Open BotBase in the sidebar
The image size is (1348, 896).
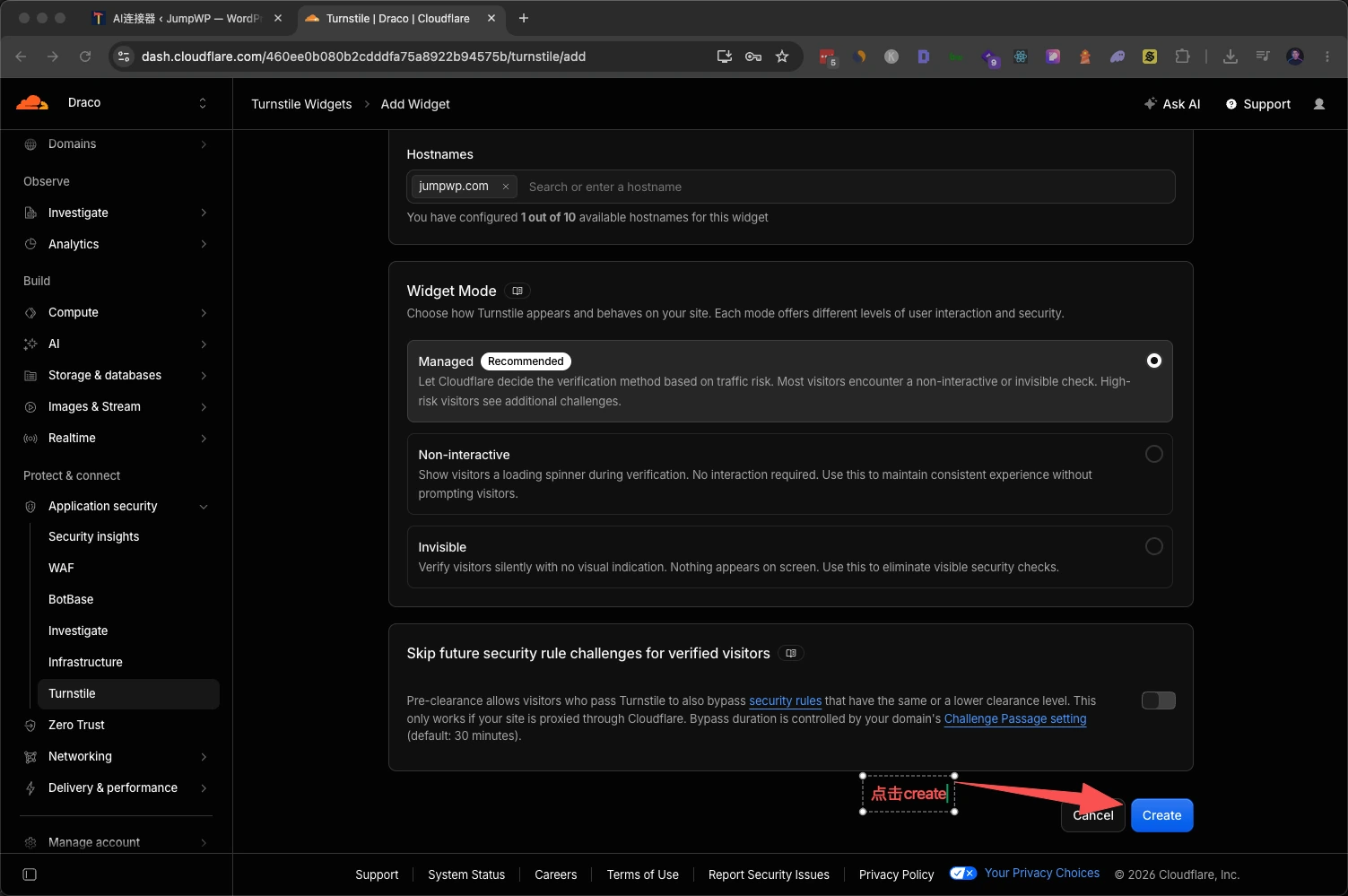tap(71, 599)
